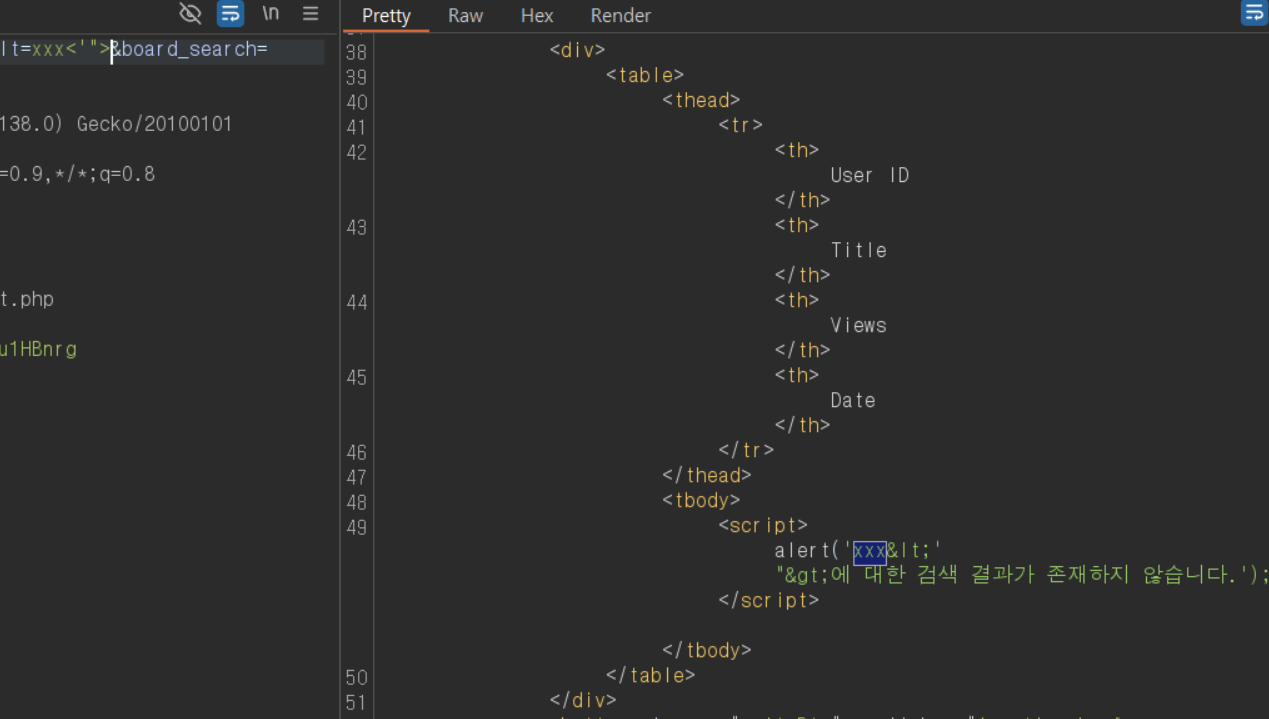Click the opening <thead> tag
1269x719 pixels.
pos(701,100)
